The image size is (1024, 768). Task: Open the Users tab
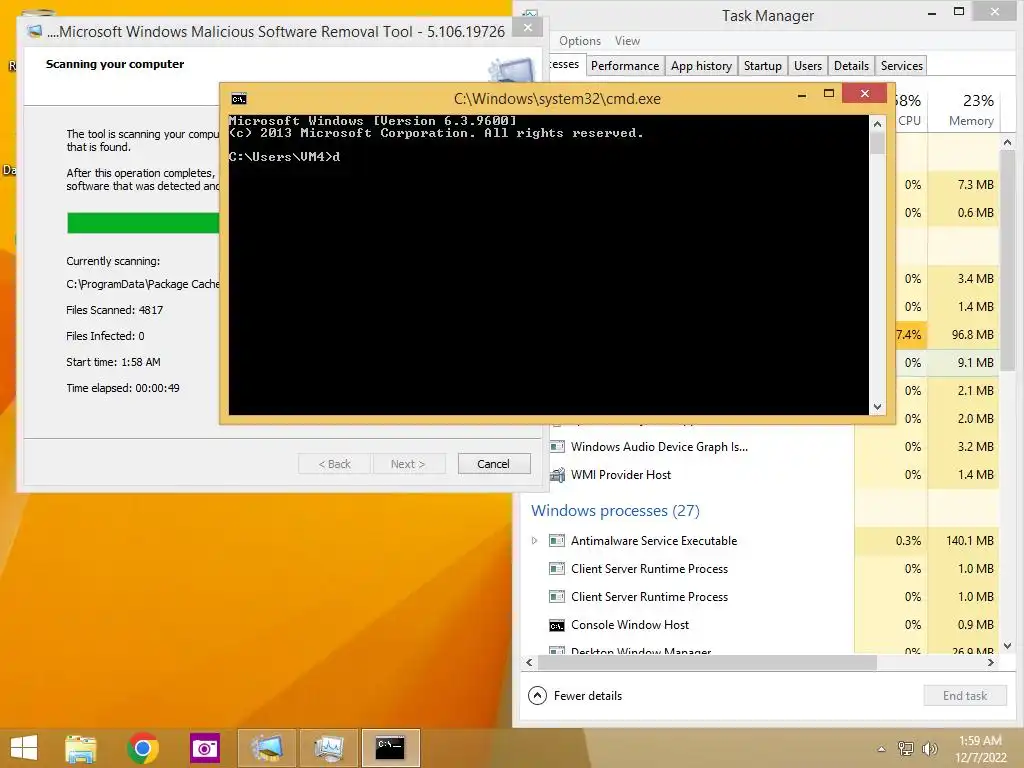point(808,65)
